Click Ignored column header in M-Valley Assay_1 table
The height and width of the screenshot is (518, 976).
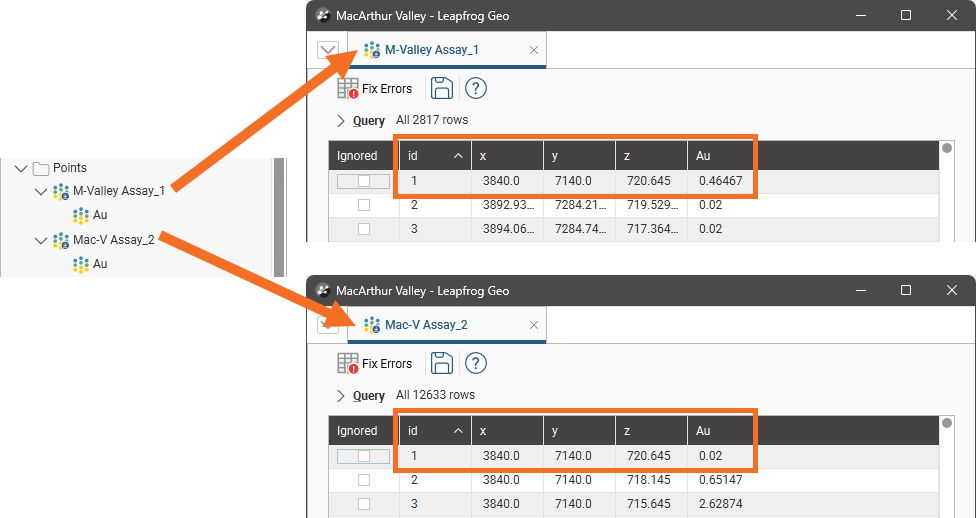364,156
